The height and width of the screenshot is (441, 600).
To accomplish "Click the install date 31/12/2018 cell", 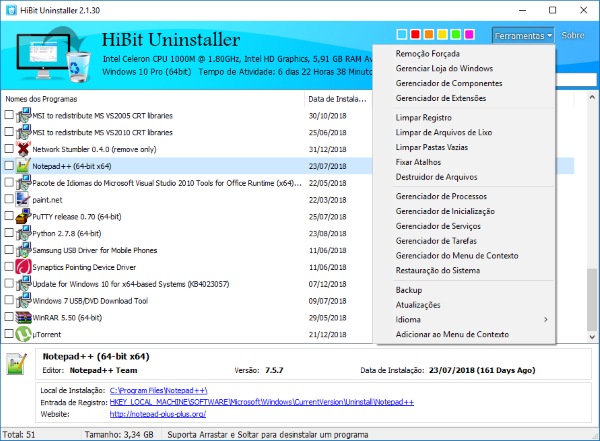I will pyautogui.click(x=328, y=149).
